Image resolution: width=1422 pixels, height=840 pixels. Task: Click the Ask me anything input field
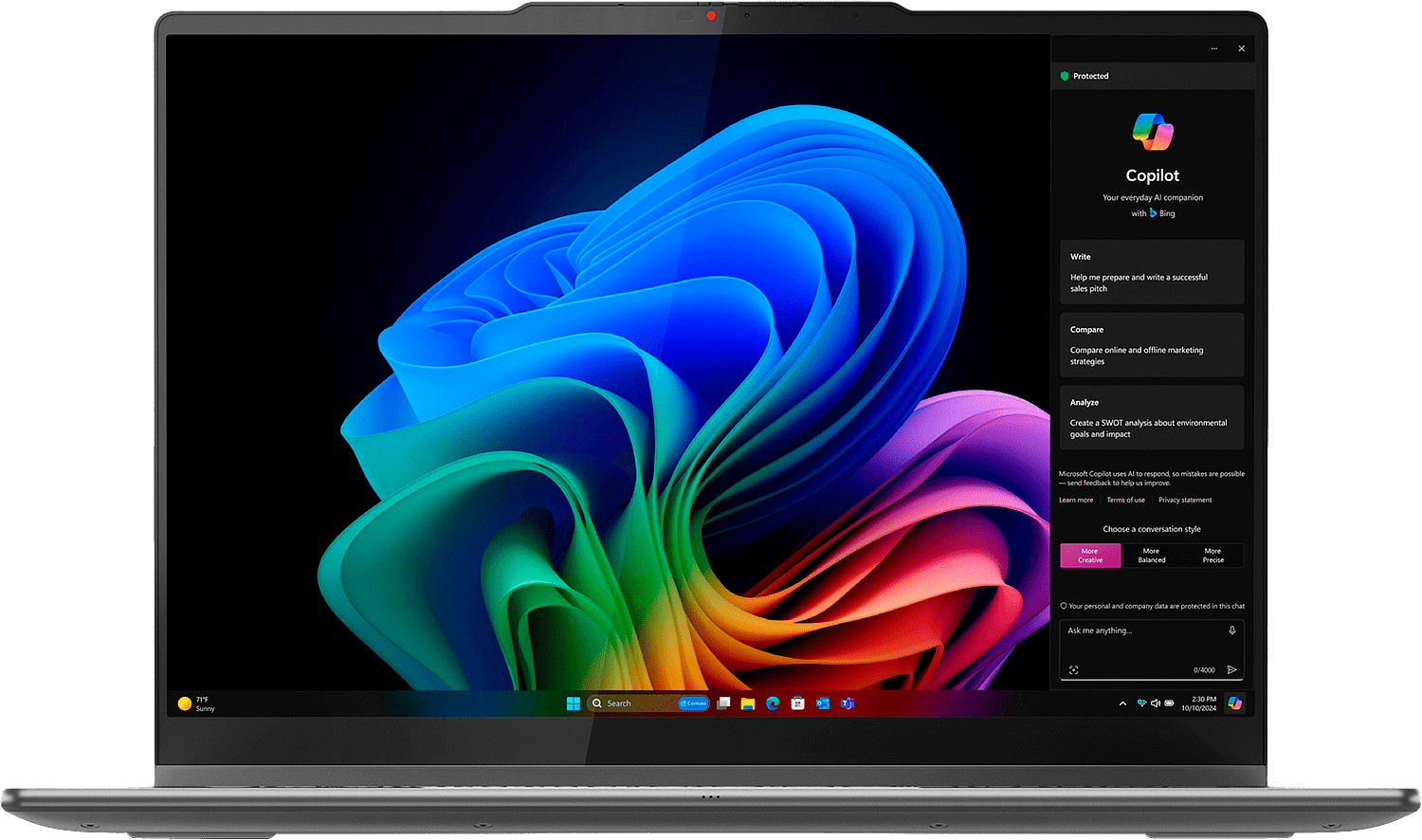1142,631
